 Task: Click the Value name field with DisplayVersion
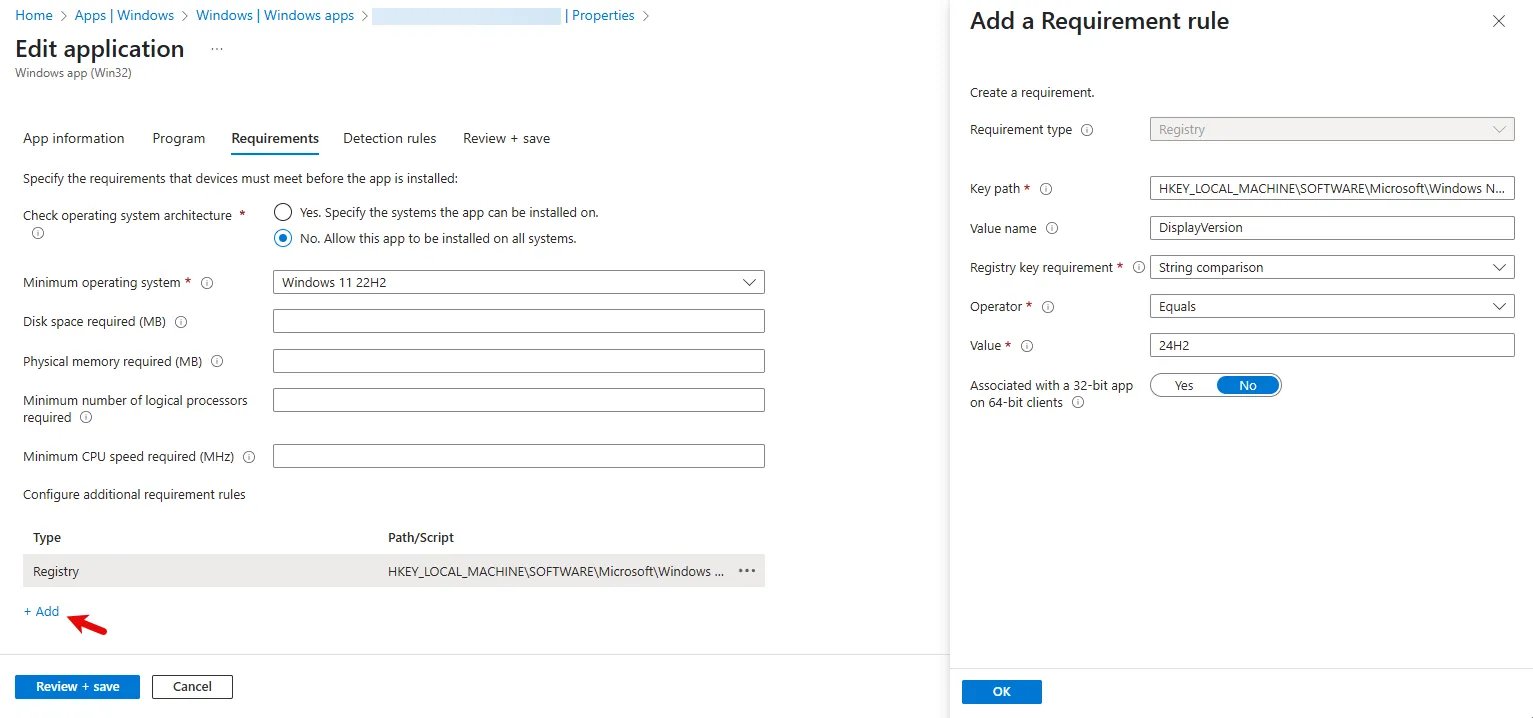(1332, 227)
